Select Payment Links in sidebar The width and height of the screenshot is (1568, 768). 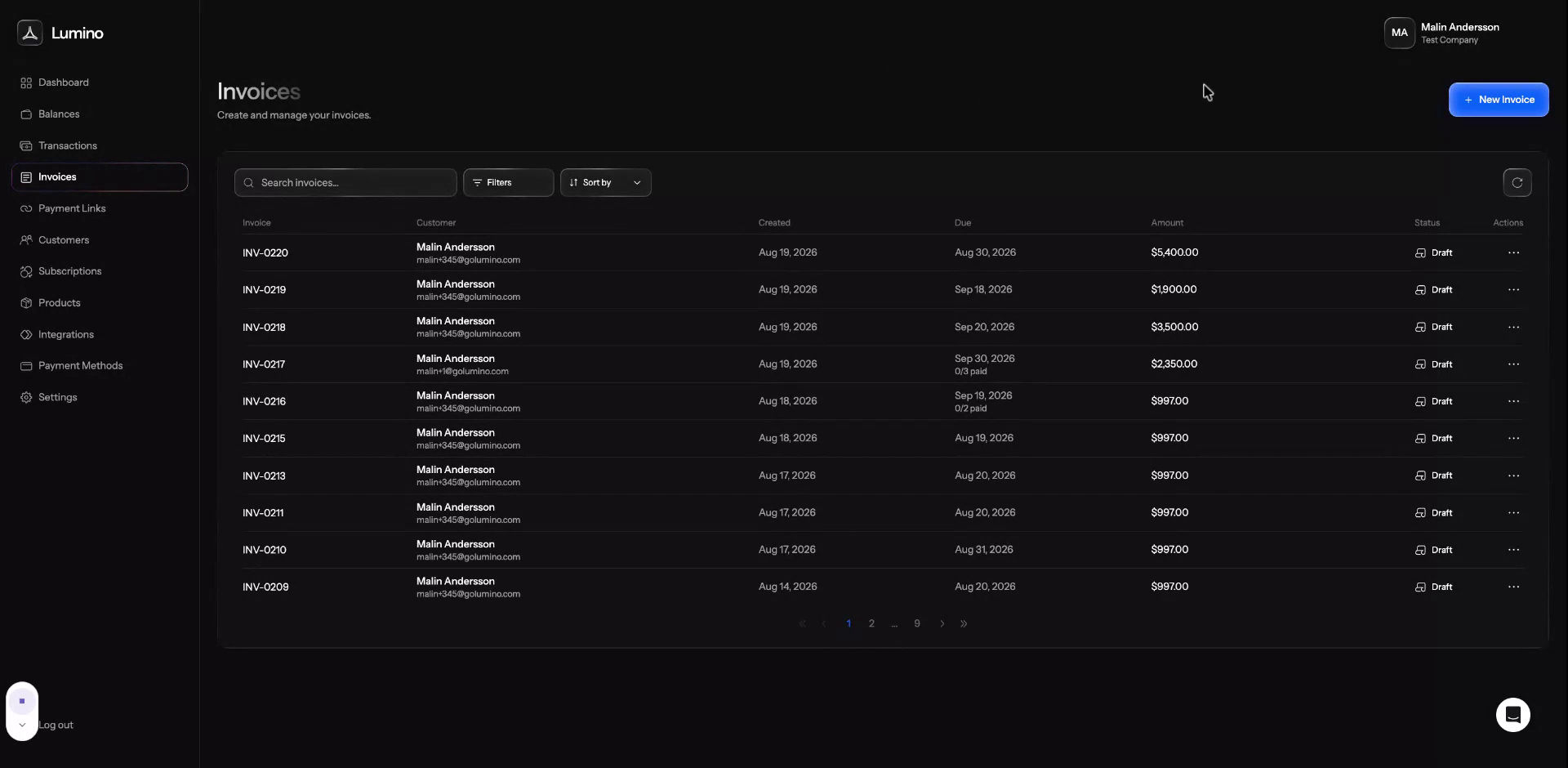[x=72, y=208]
